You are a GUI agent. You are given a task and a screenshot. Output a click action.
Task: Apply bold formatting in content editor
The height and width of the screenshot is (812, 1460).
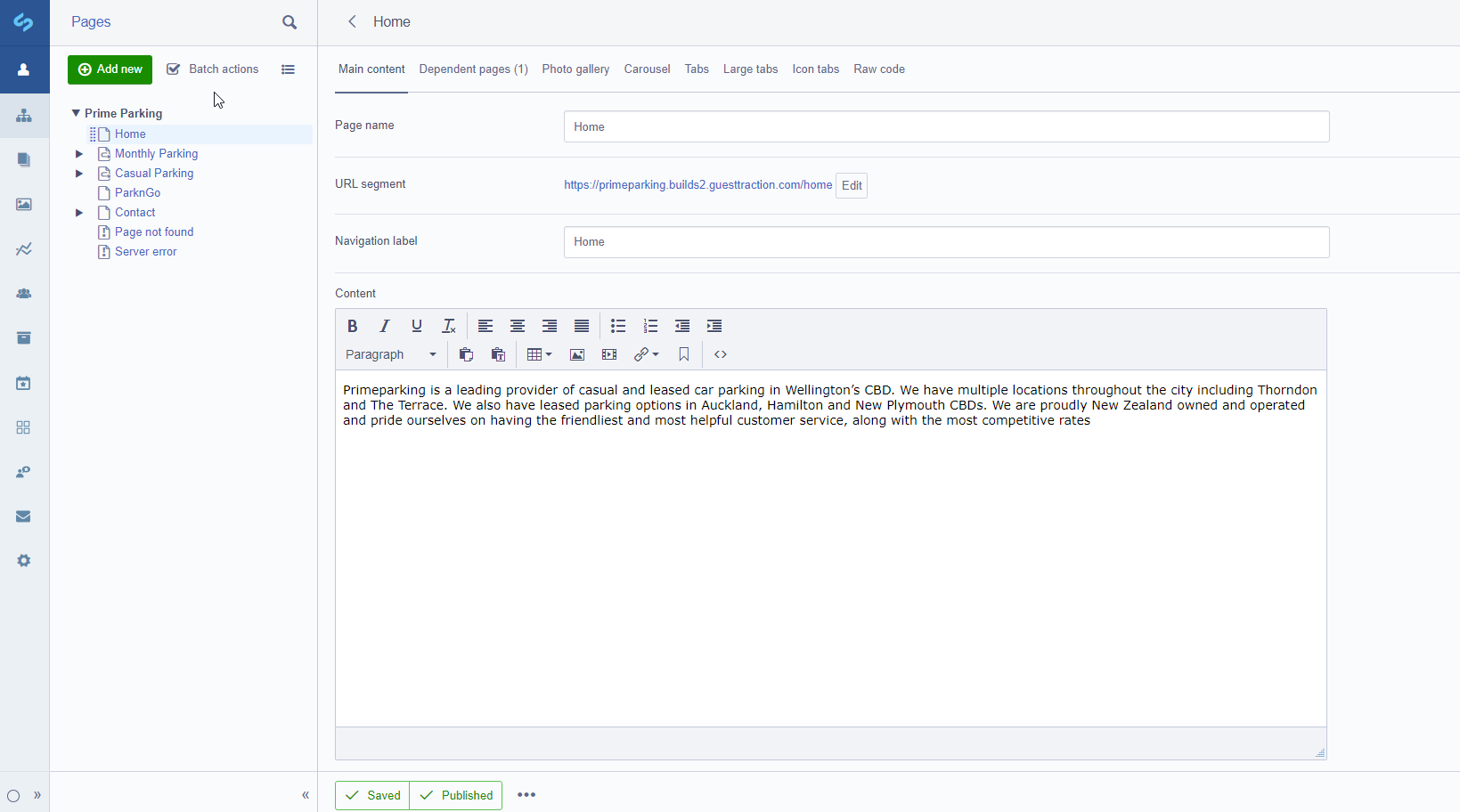[x=353, y=326]
